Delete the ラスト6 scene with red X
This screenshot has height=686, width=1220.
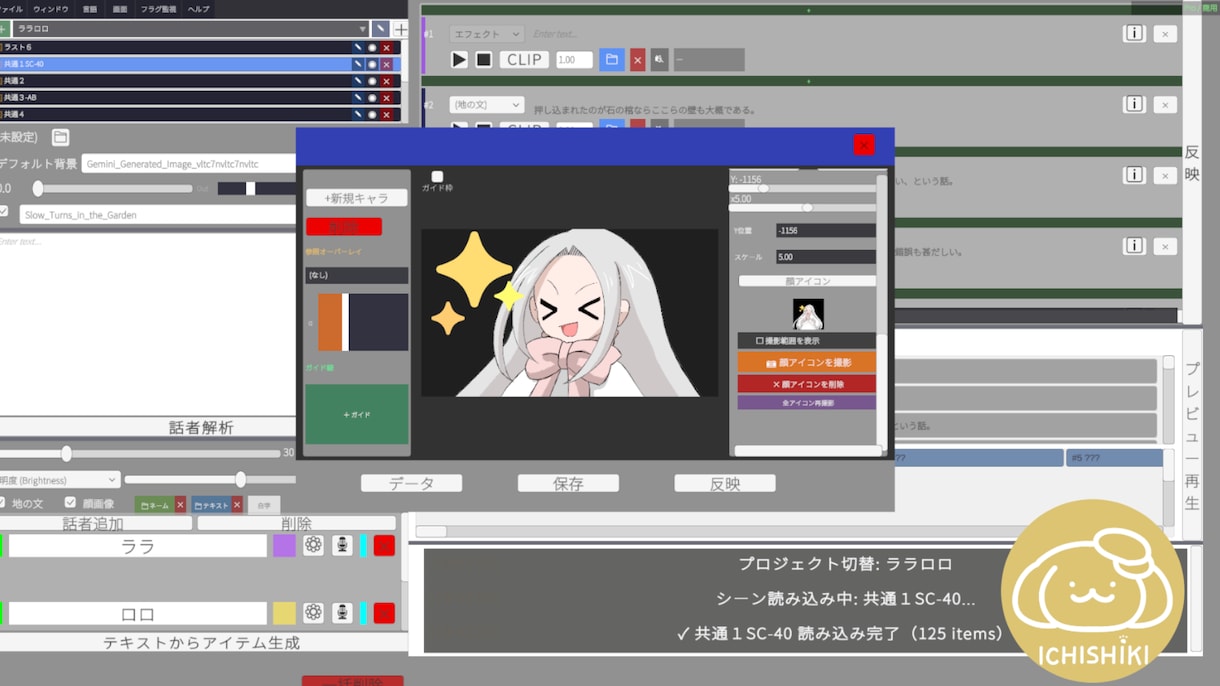pos(387,47)
